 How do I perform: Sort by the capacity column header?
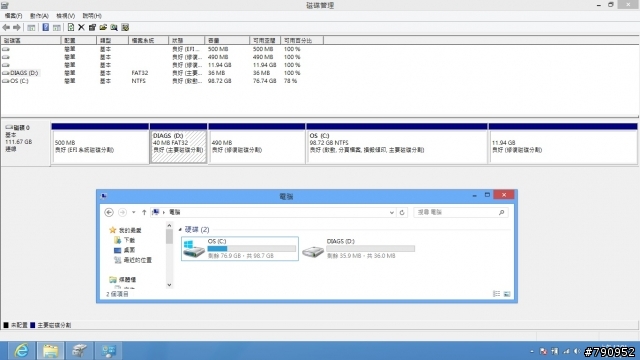[227, 40]
